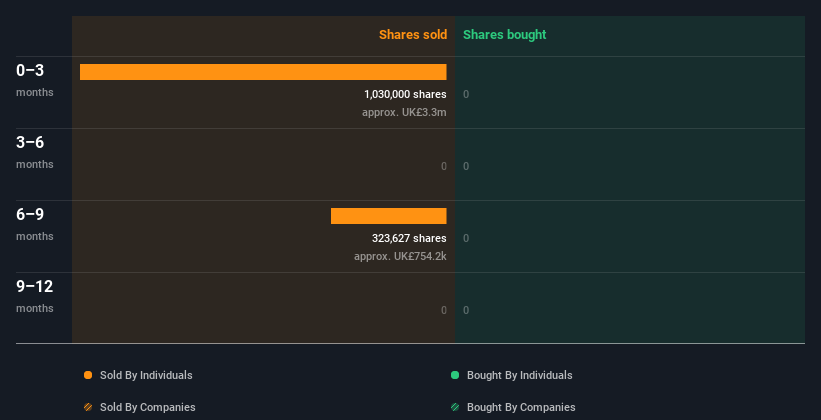
Task: Click the Shares sold column header
Action: click(x=413, y=35)
